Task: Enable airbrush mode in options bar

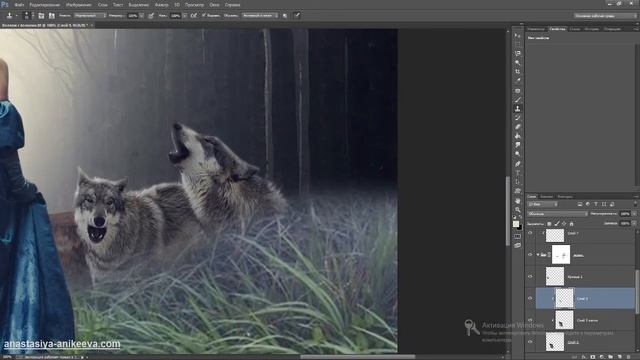Action: (x=193, y=16)
